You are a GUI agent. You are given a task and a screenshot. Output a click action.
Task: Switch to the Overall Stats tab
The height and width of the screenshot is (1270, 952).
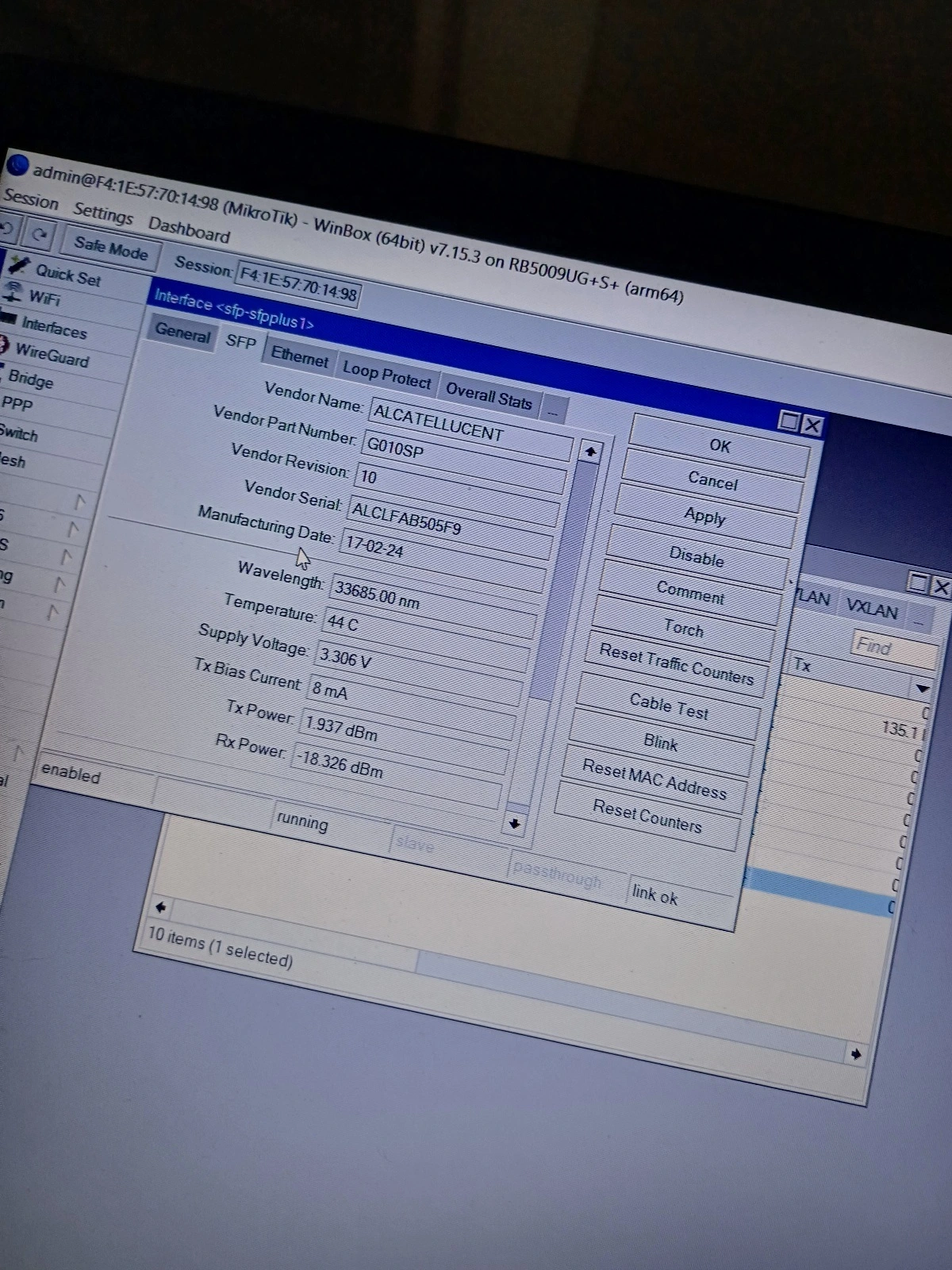pos(488,395)
